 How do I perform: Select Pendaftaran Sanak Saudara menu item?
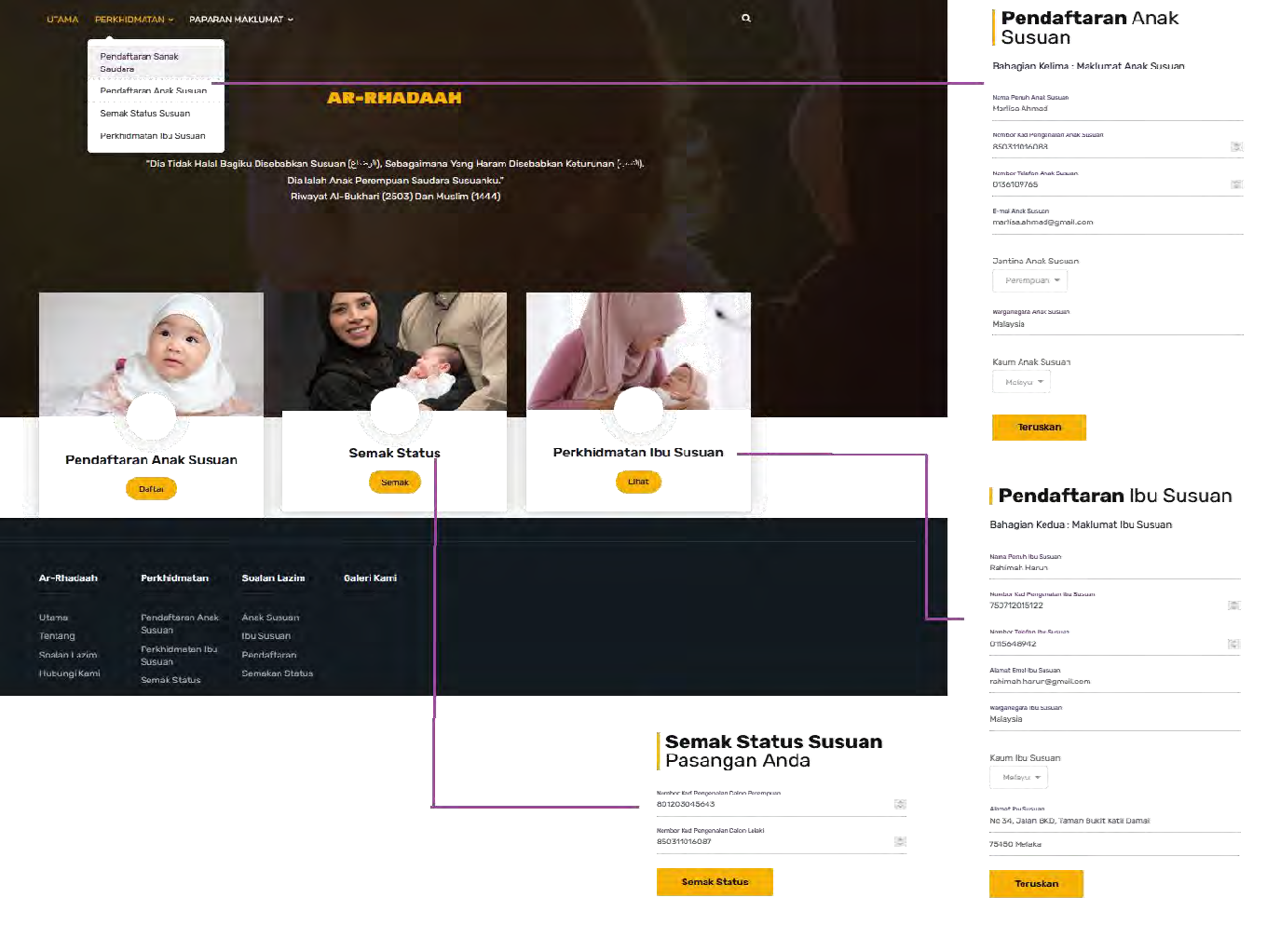pyautogui.click(x=140, y=62)
